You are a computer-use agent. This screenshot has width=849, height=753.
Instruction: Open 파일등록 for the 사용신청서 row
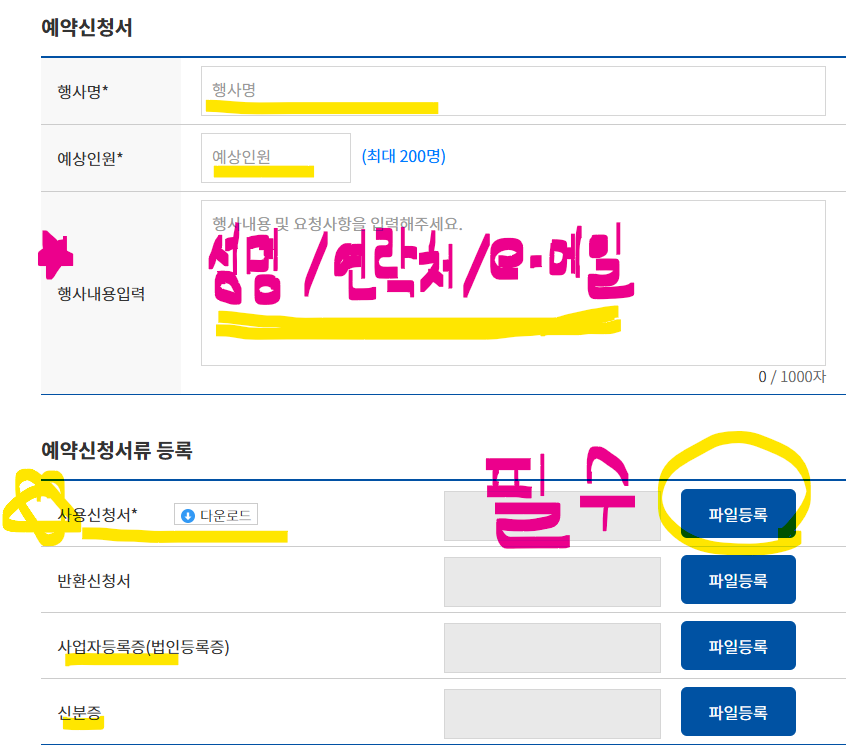pos(738,514)
